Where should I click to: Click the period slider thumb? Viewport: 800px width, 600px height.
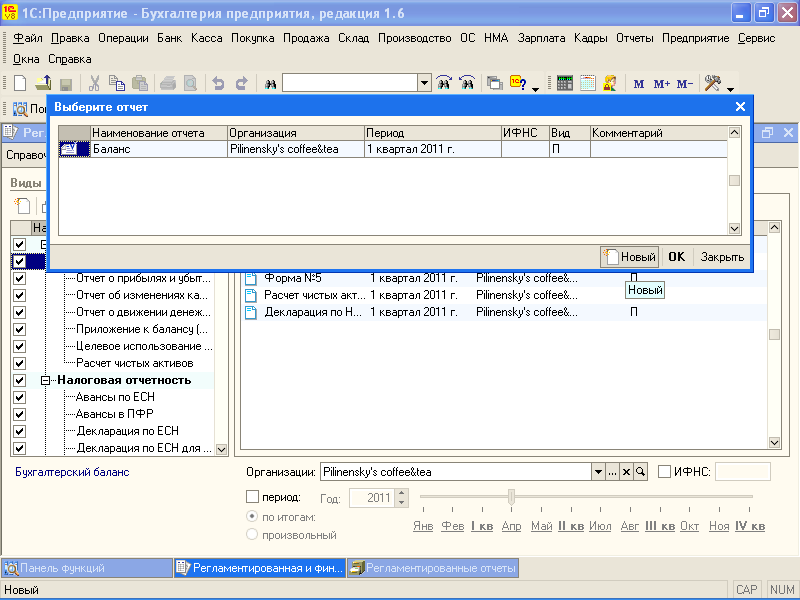511,496
